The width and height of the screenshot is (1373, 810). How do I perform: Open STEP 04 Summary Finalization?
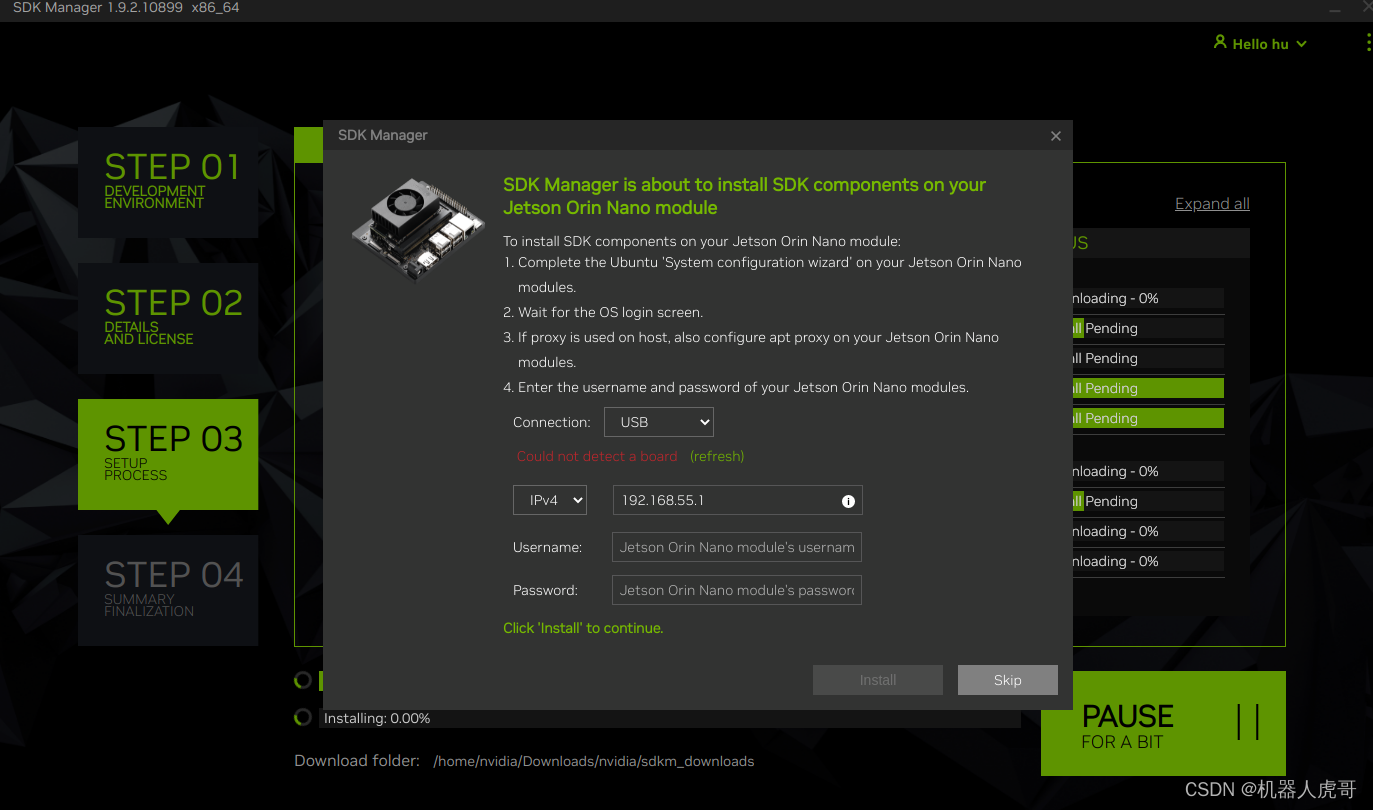[167, 590]
